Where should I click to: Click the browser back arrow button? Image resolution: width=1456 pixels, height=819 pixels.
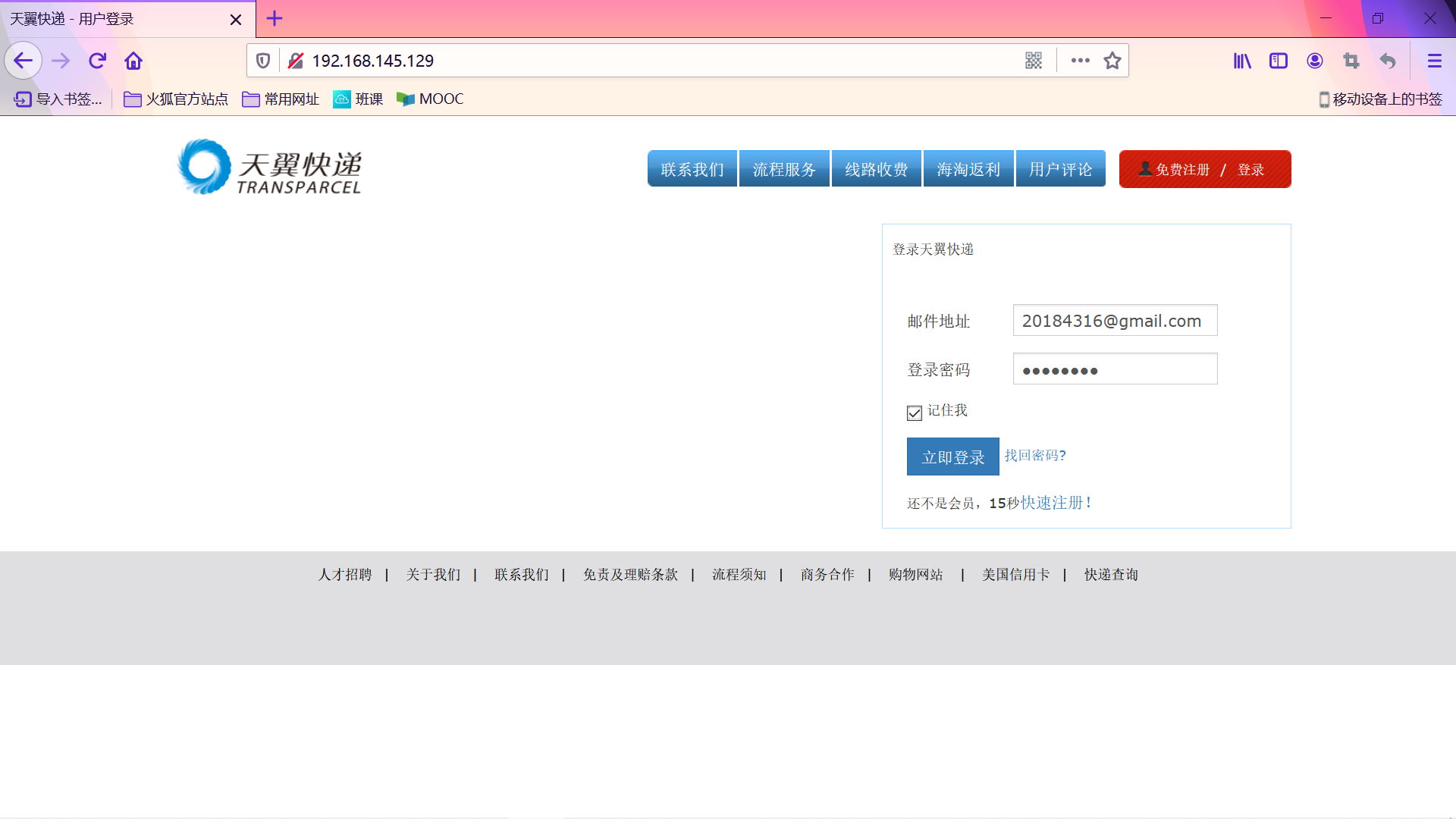pyautogui.click(x=24, y=61)
